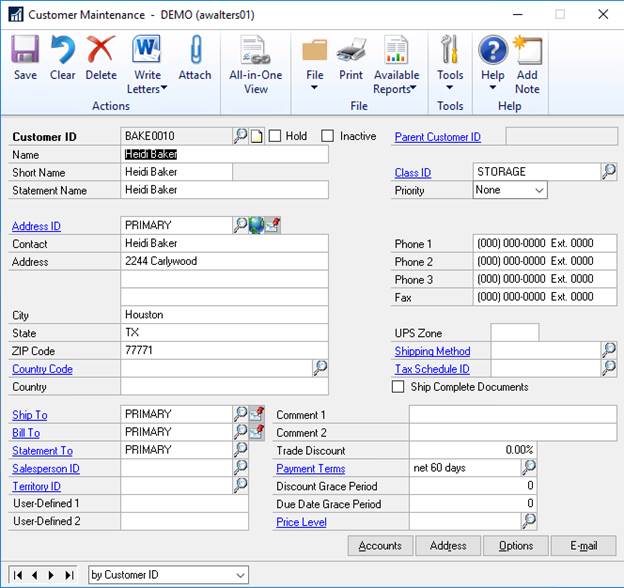Expand the Priority dropdown
The height and width of the screenshot is (588, 624).
pyautogui.click(x=539, y=190)
